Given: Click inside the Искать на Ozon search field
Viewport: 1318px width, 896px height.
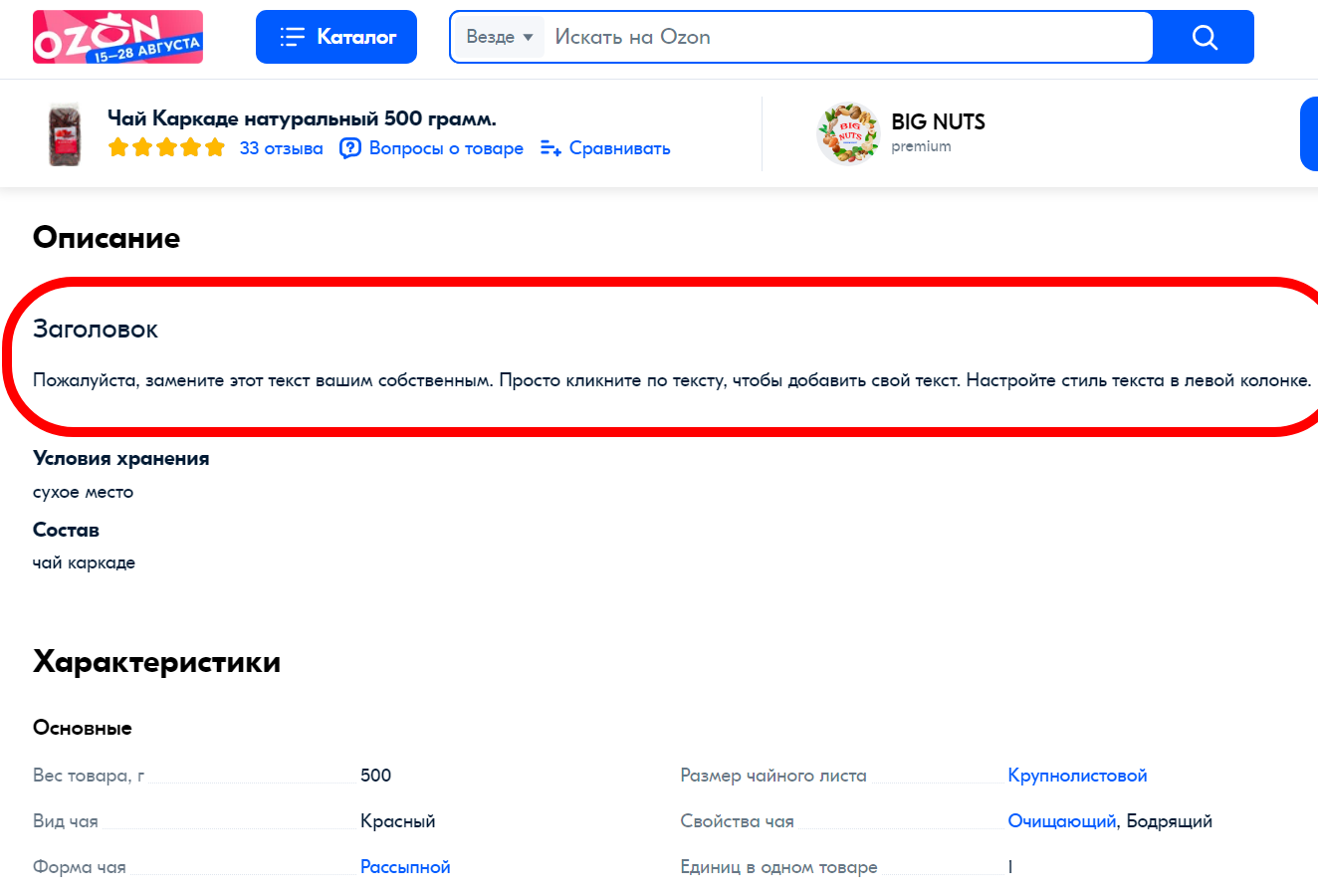Looking at the screenshot, I should [x=796, y=37].
